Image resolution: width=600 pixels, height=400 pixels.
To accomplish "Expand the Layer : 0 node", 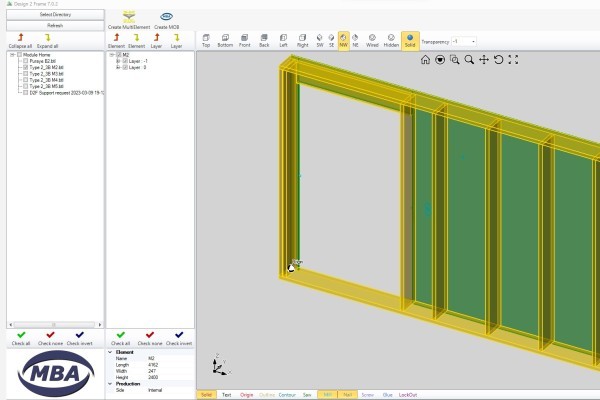I will pyautogui.click(x=118, y=67).
